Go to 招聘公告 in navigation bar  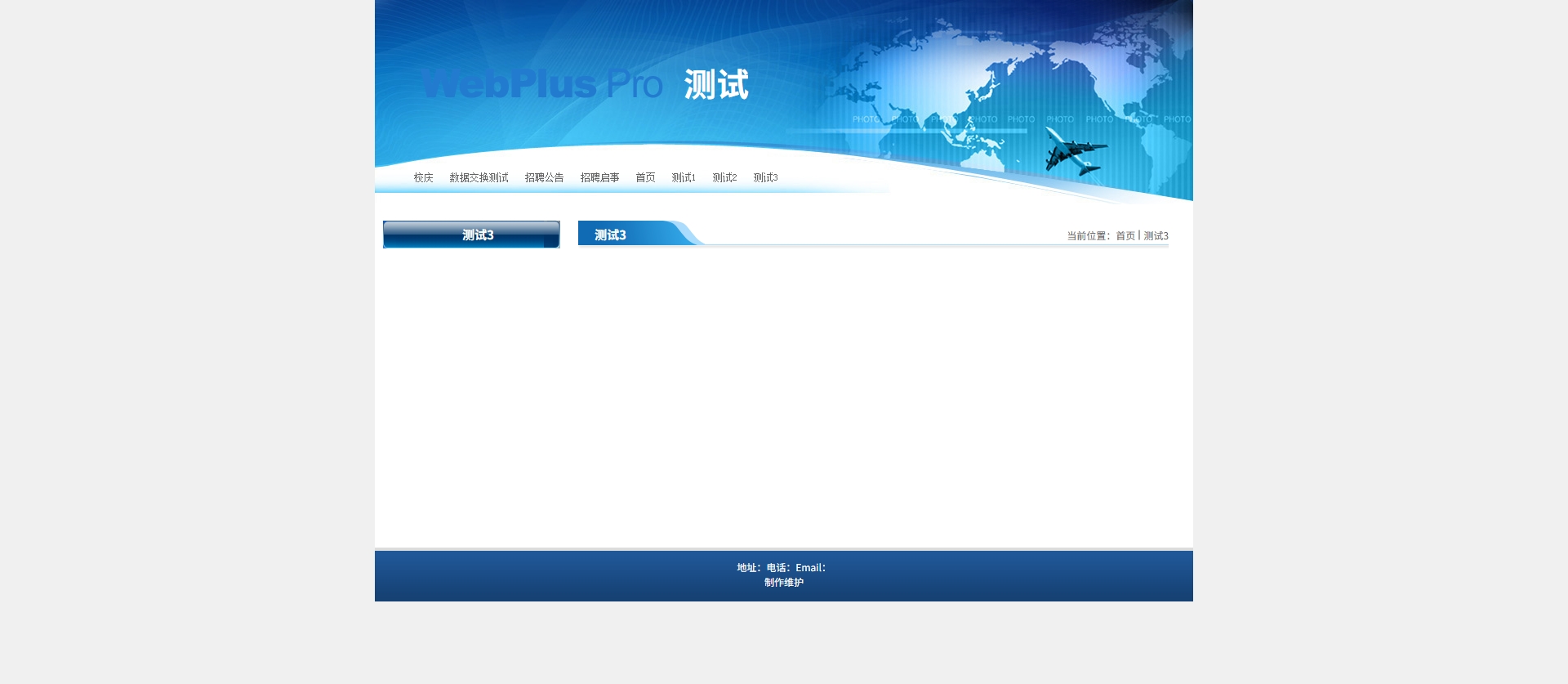pos(544,177)
